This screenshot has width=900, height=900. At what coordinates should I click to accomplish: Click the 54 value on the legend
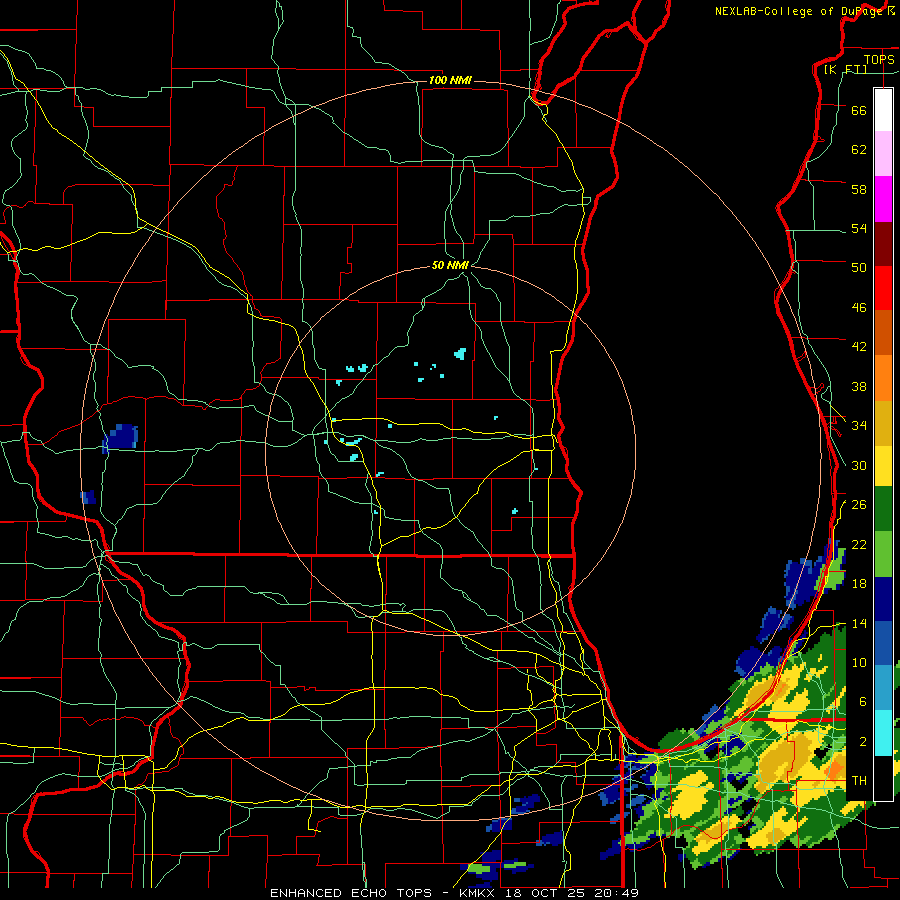point(859,228)
